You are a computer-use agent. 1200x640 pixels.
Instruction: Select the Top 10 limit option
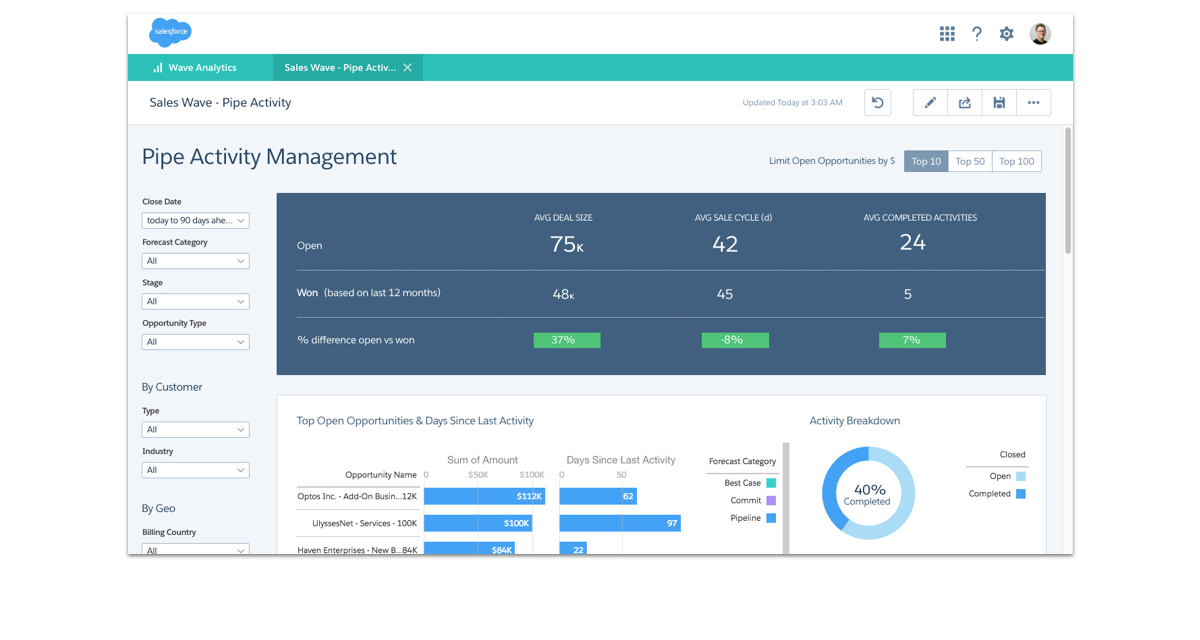[926, 161]
